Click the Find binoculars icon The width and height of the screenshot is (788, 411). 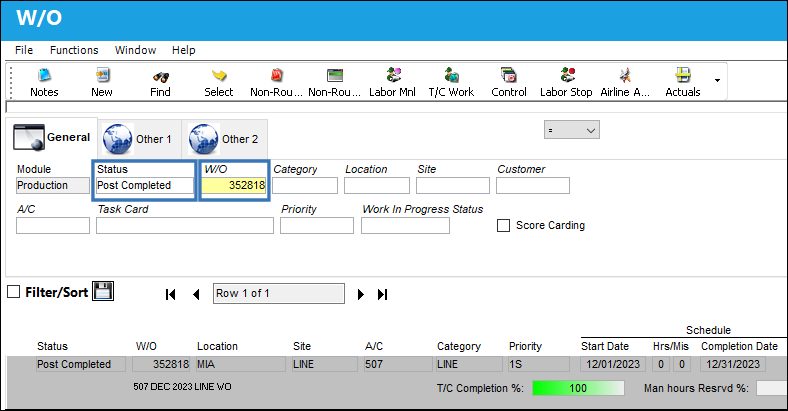pyautogui.click(x=161, y=77)
